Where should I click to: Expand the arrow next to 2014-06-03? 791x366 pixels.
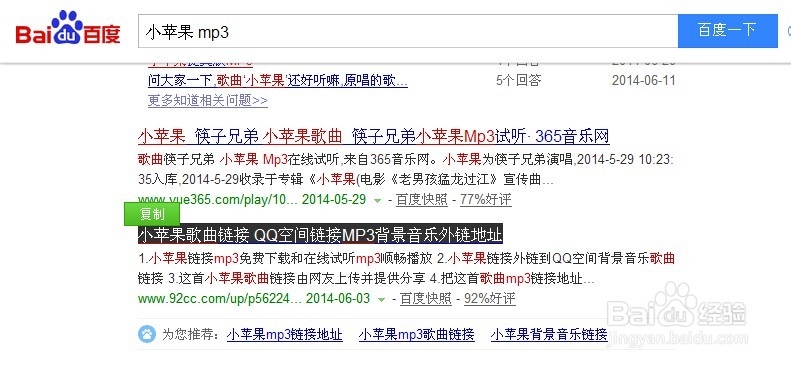381,299
